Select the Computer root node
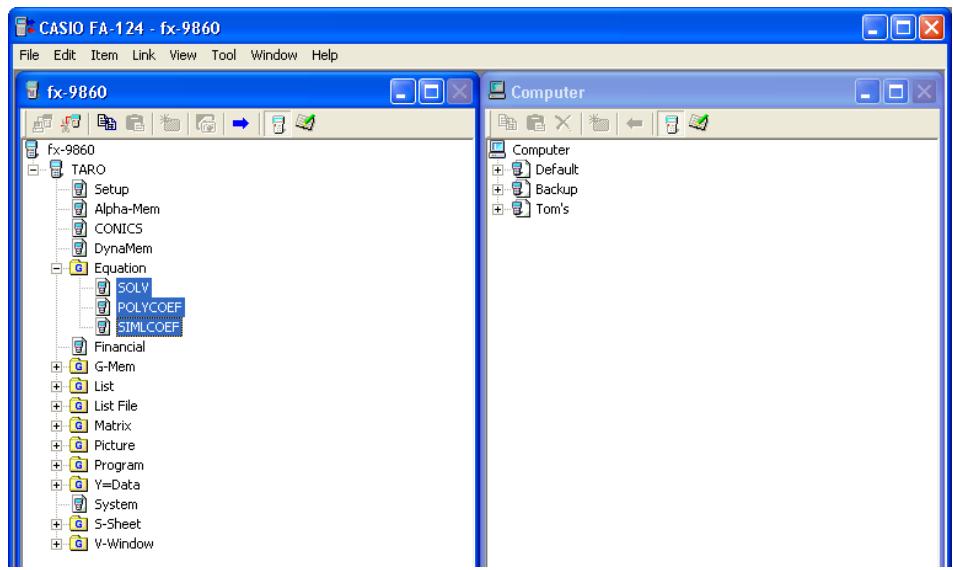Viewport: 953px width, 570px height. 541,149
